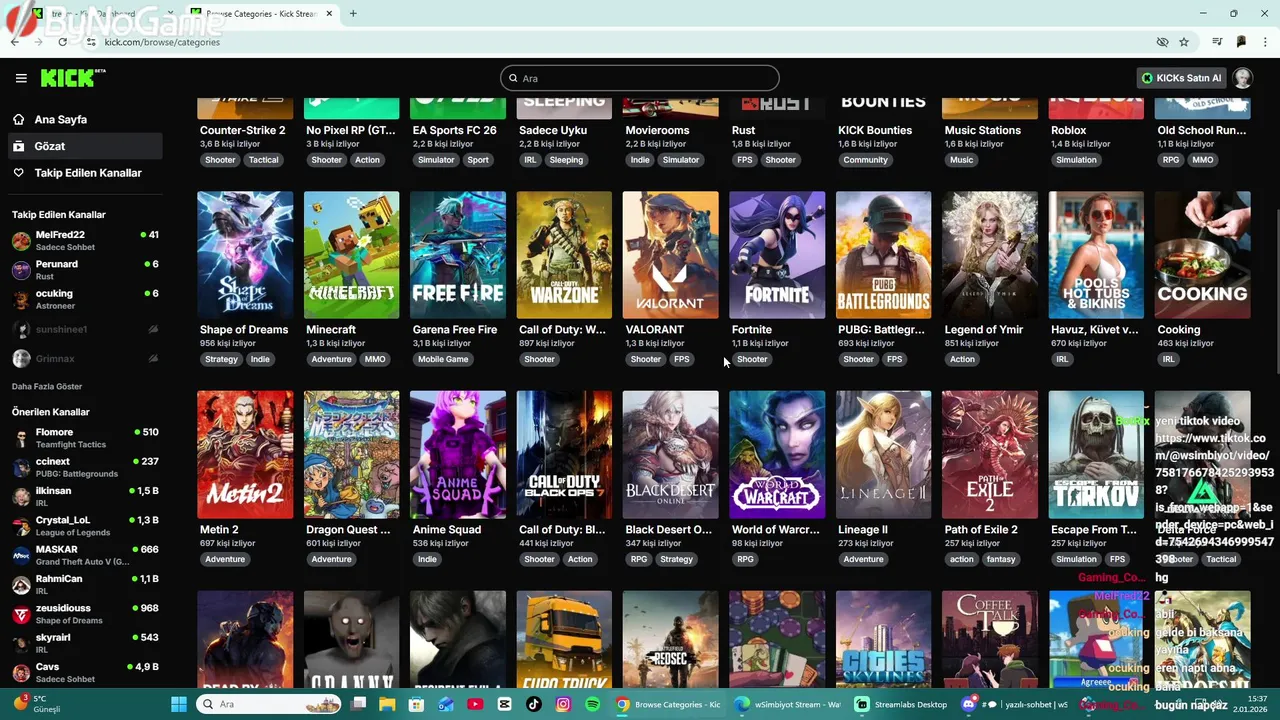
Task: Bookmark this page with the star icon
Action: click(x=1184, y=42)
